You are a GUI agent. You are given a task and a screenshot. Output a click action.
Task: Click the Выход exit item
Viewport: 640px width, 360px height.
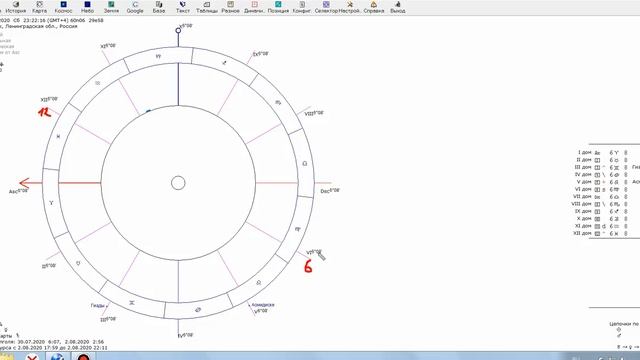pyautogui.click(x=397, y=7)
